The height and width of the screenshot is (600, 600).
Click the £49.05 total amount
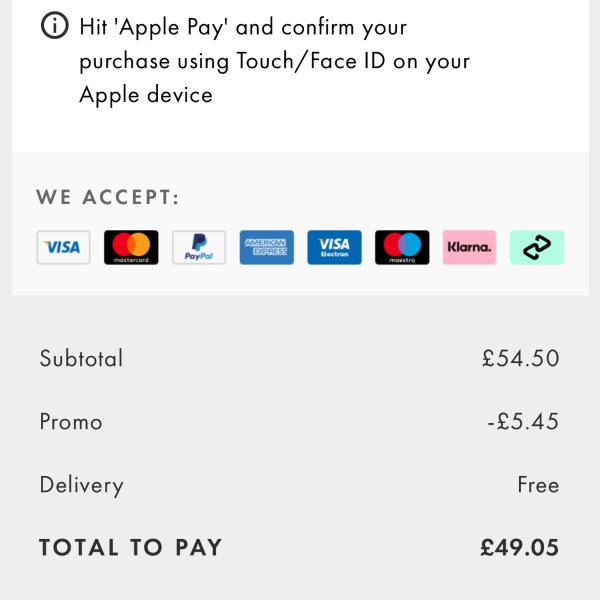[519, 548]
